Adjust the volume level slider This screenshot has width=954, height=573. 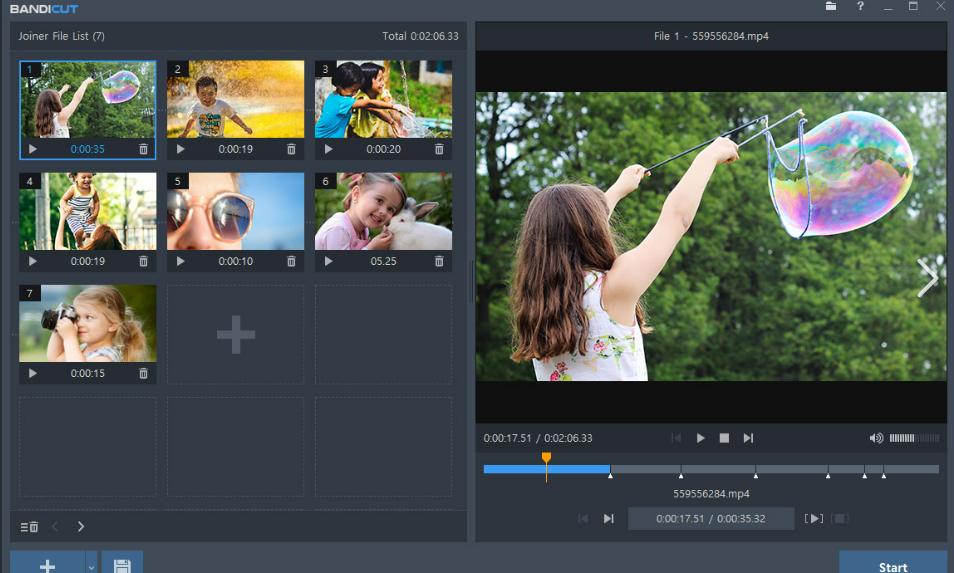tap(914, 438)
